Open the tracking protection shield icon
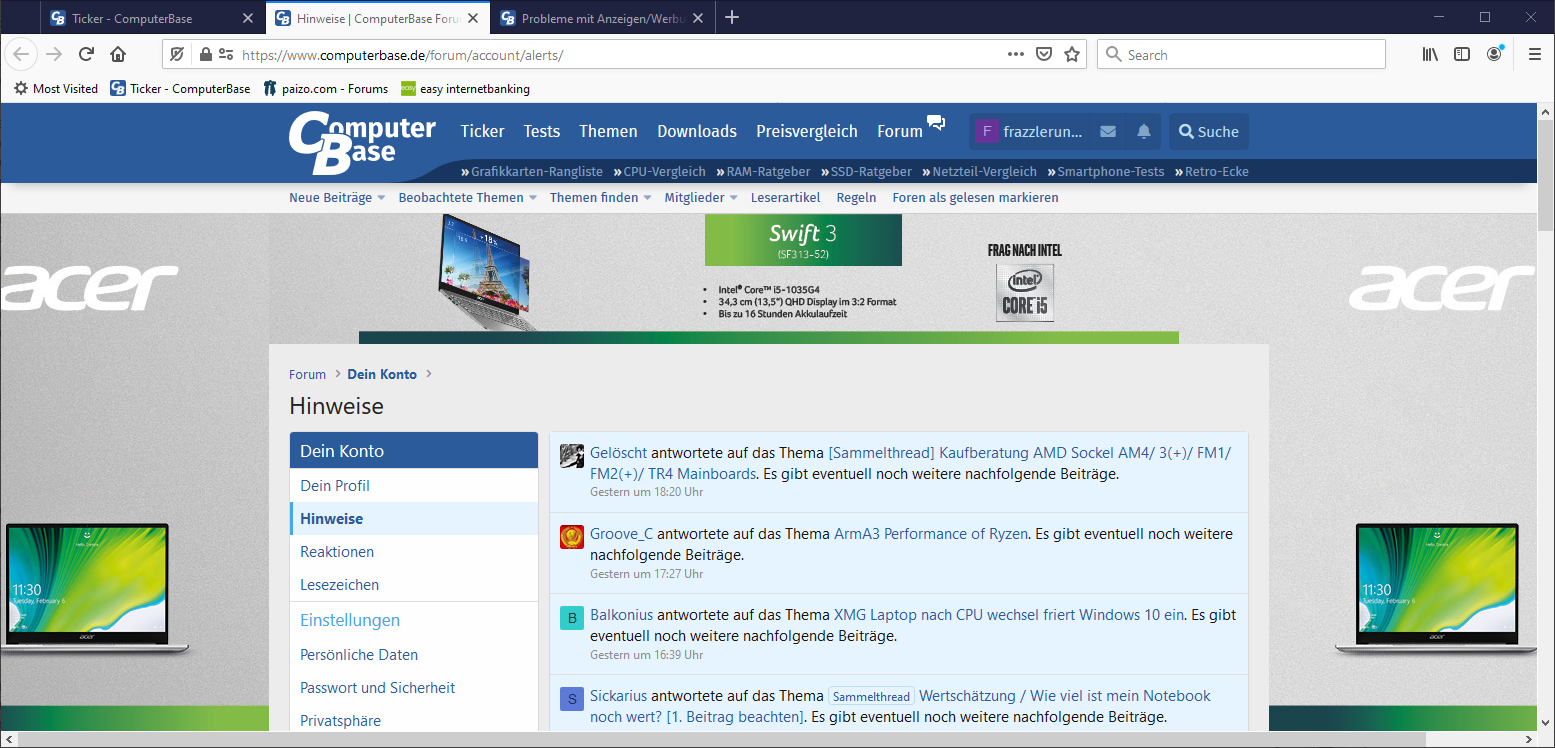Screen dimensions: 1555x748 coord(178,54)
